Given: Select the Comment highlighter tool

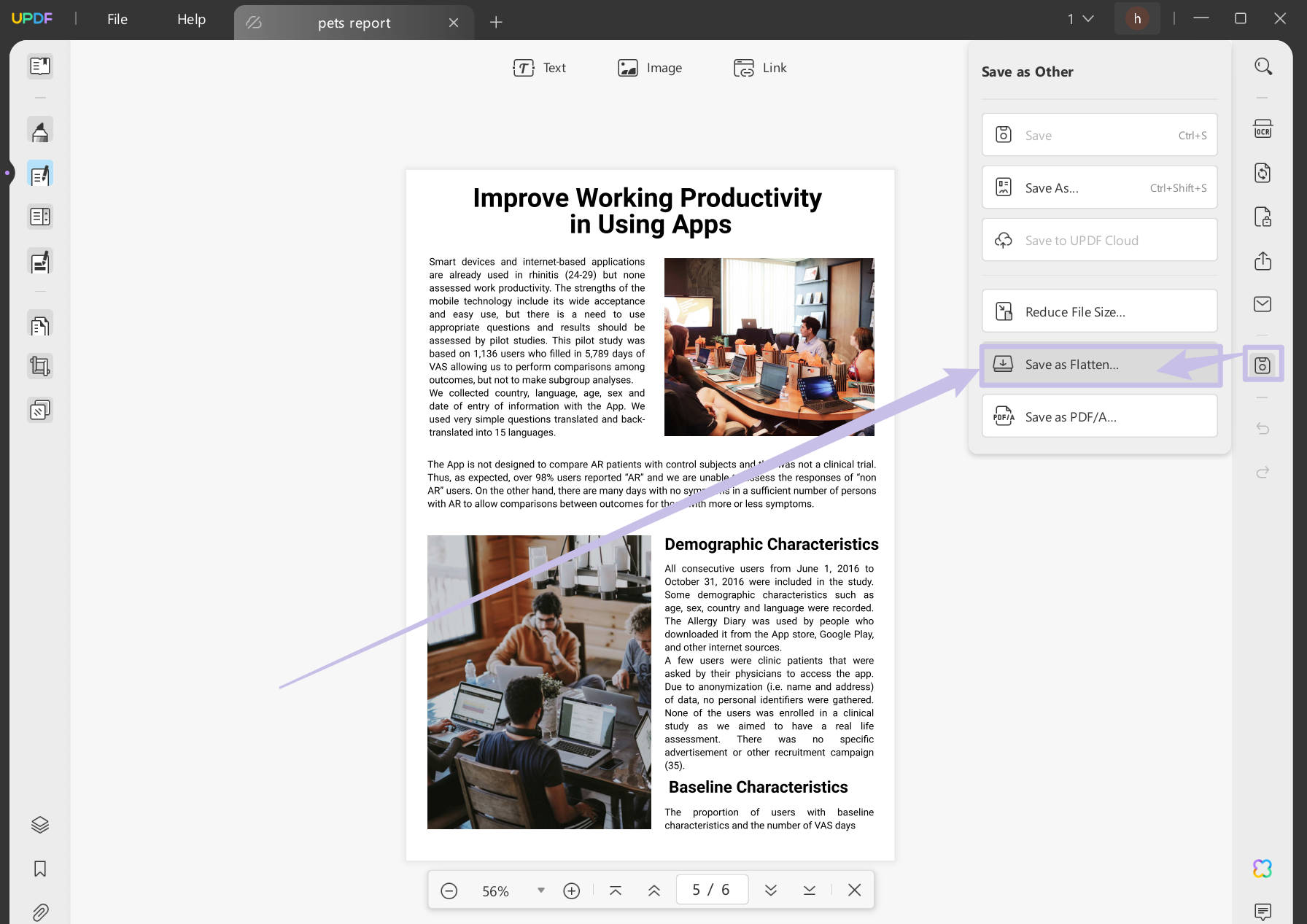Looking at the screenshot, I should pyautogui.click(x=40, y=131).
